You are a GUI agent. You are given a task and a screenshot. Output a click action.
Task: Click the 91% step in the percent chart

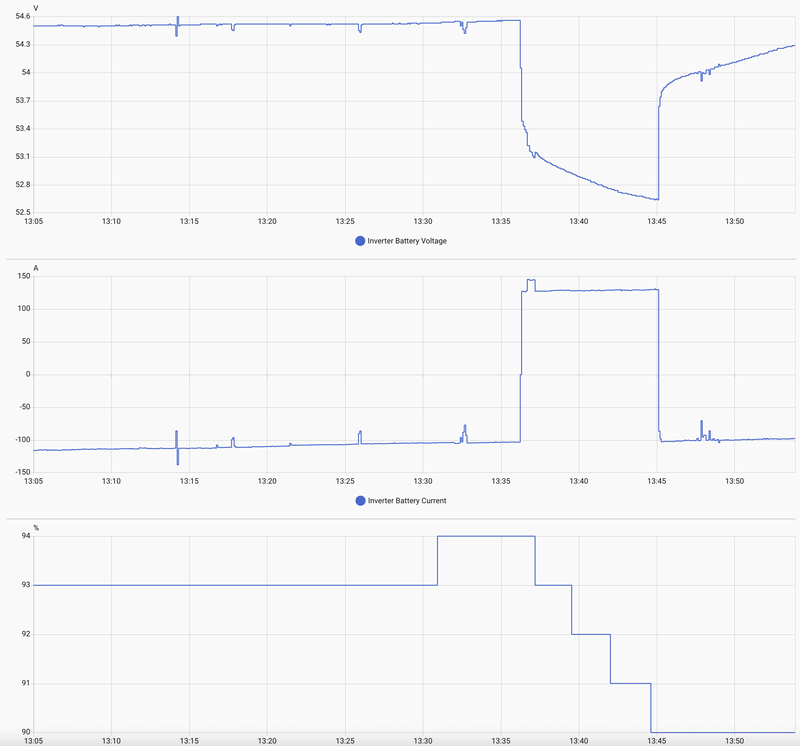pos(631,683)
